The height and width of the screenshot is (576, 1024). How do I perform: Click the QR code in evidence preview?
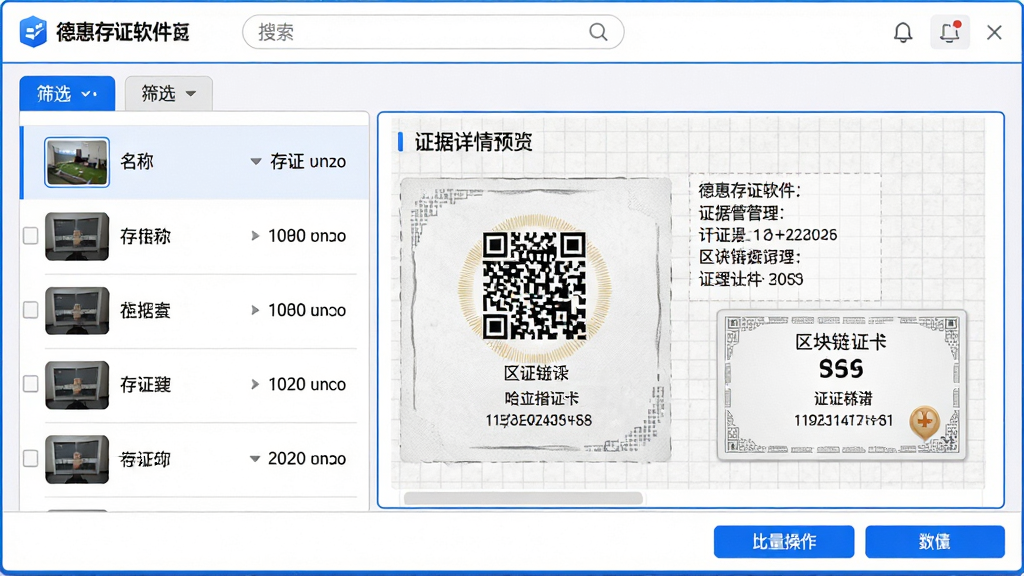pyautogui.click(x=534, y=285)
